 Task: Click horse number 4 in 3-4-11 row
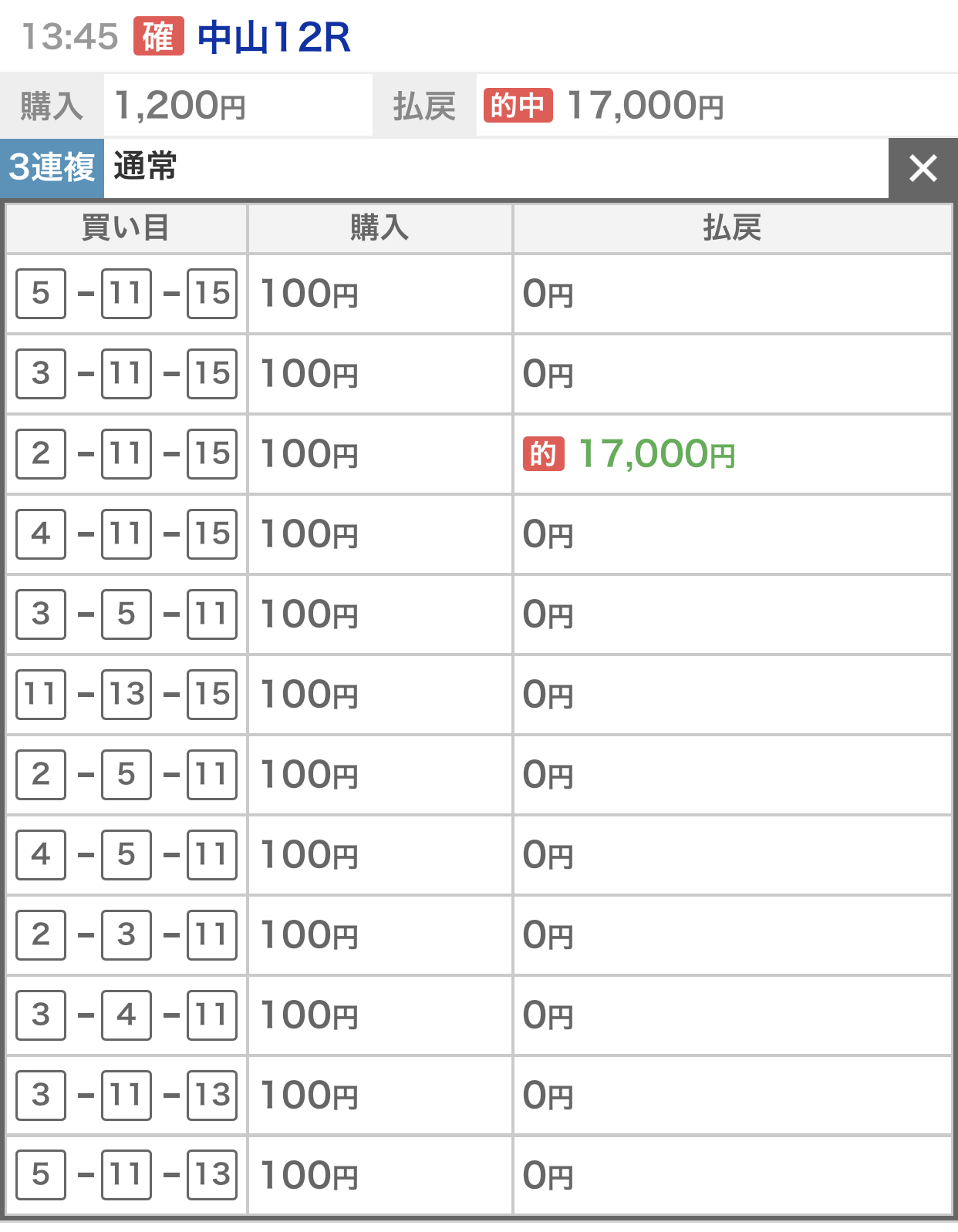126,1015
